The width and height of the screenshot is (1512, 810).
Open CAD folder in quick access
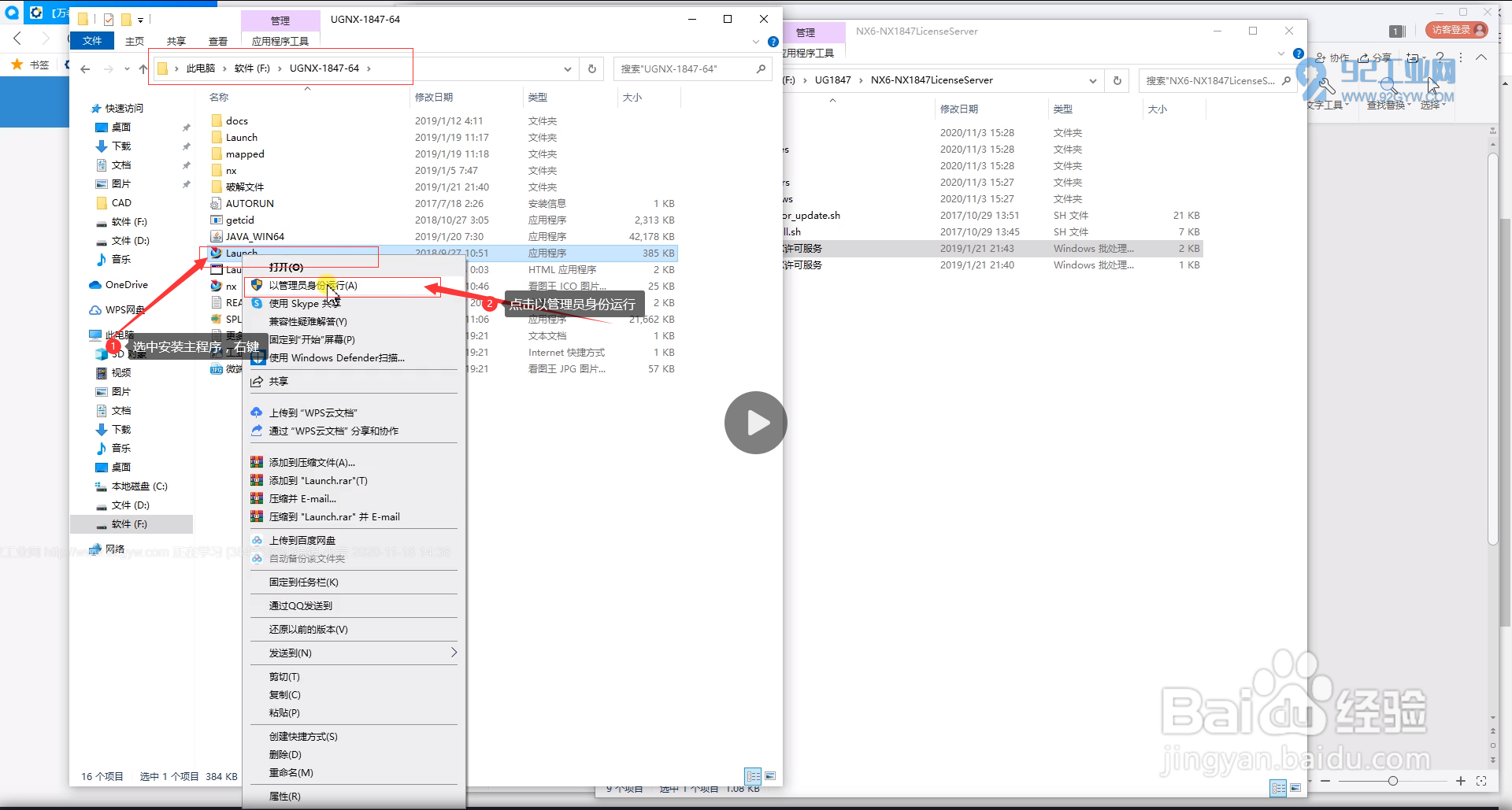pyautogui.click(x=121, y=202)
